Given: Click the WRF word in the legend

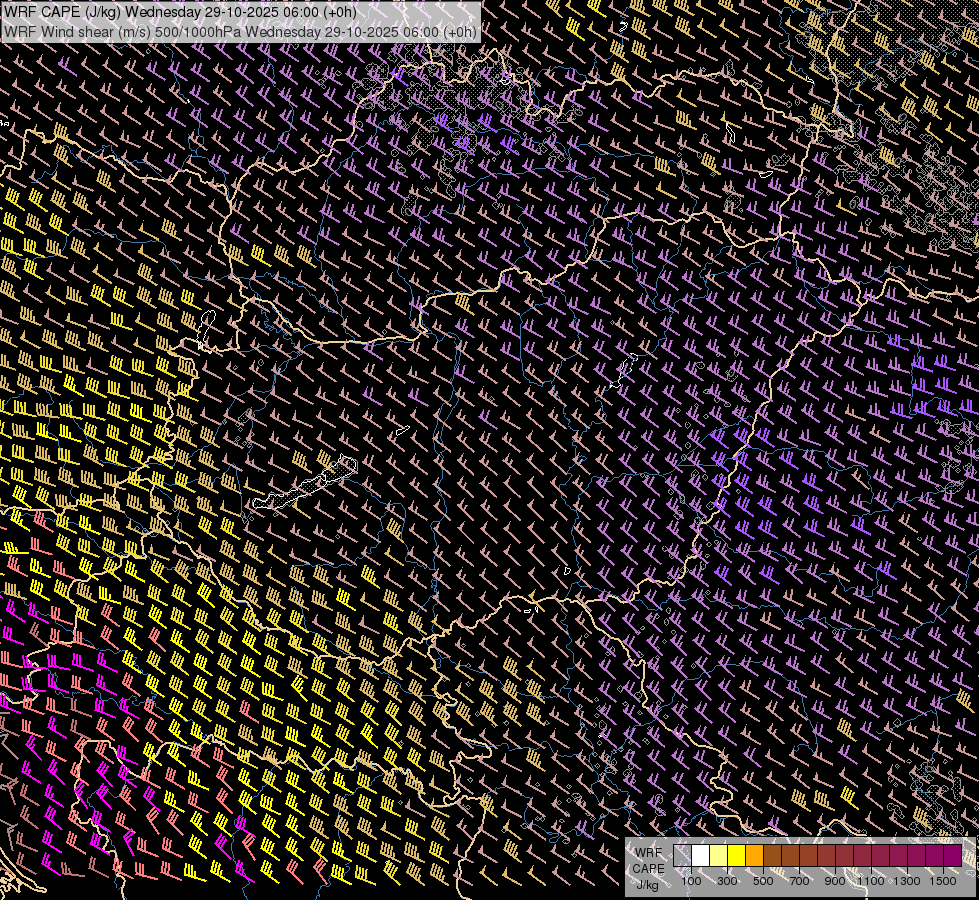Looking at the screenshot, I should pyautogui.click(x=648, y=853).
